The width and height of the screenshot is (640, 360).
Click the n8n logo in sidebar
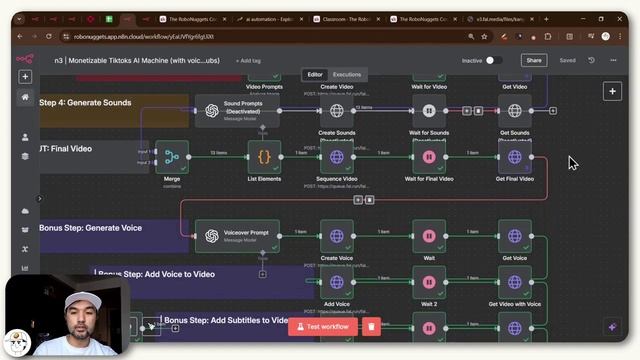(25, 59)
